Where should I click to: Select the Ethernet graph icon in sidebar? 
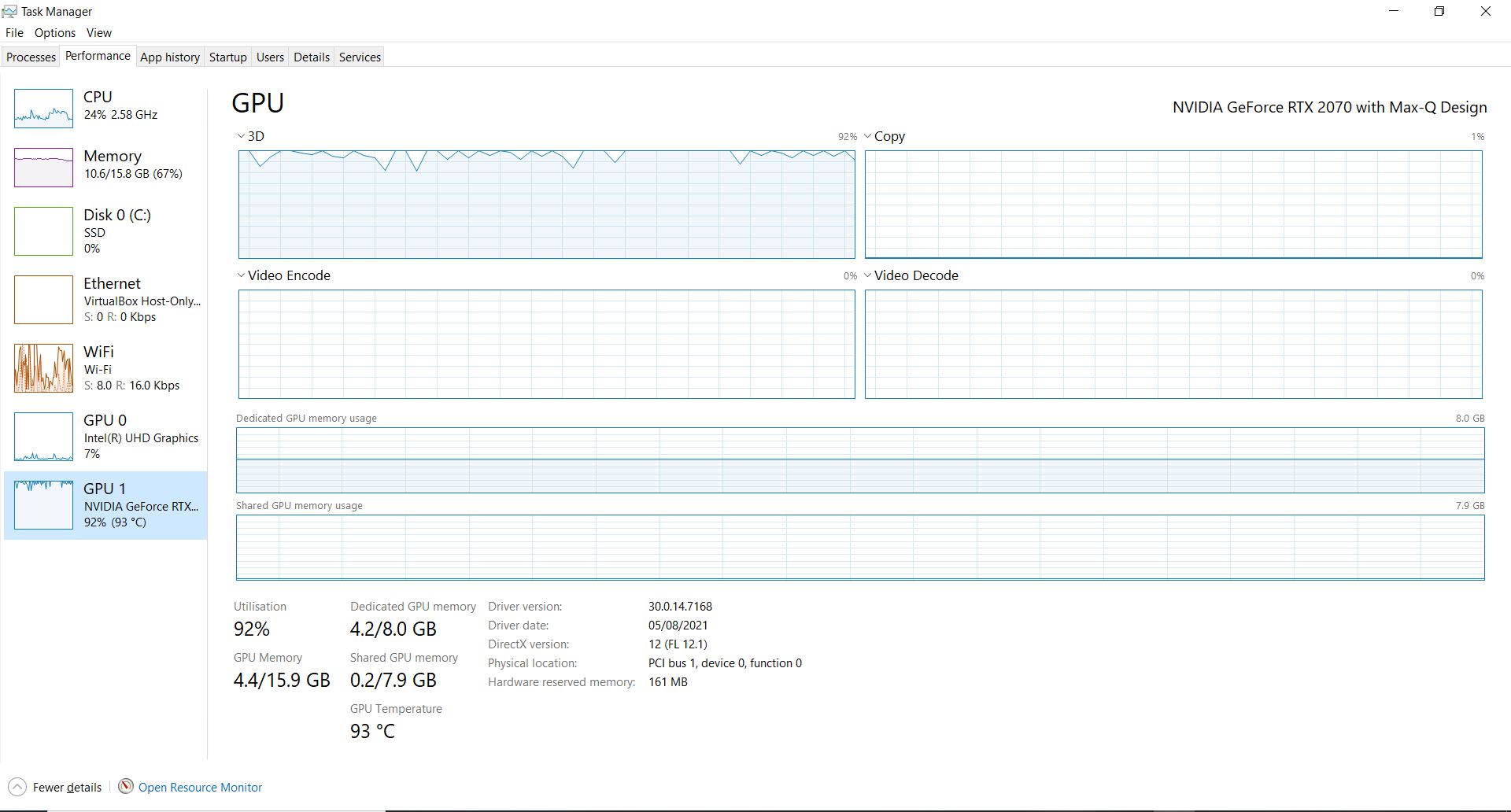pyautogui.click(x=43, y=299)
